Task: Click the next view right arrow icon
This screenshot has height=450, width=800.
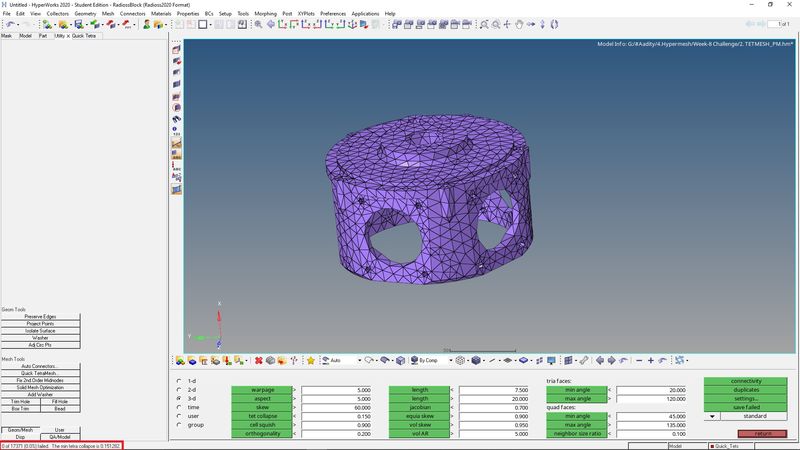Action: pos(611,361)
